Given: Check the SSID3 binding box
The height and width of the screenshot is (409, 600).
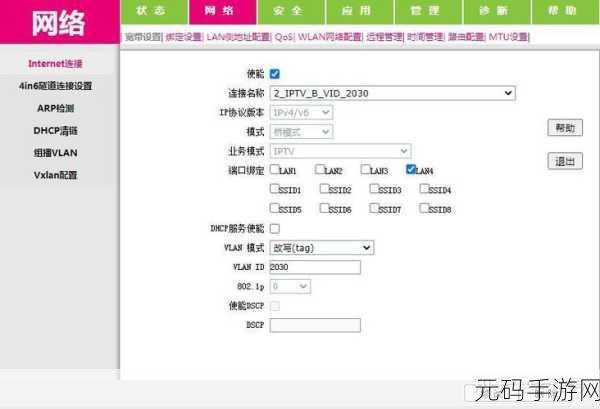Looking at the screenshot, I should click(x=374, y=188).
